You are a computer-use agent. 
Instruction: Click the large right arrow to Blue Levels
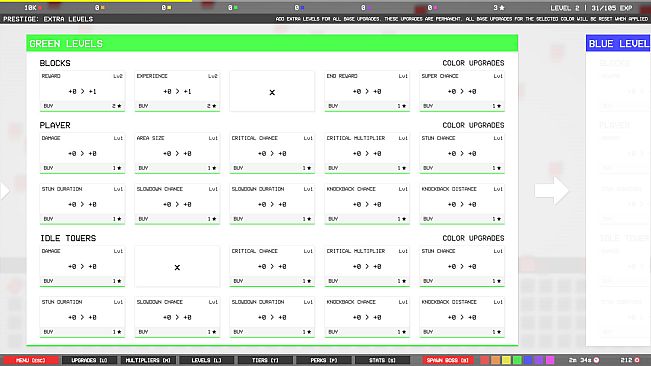click(x=551, y=191)
